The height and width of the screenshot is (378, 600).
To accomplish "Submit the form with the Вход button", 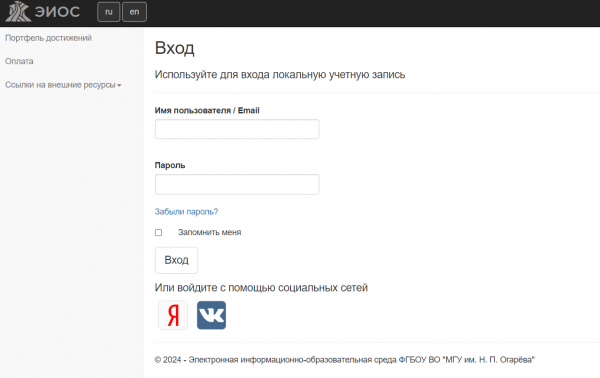I will (x=176, y=260).
